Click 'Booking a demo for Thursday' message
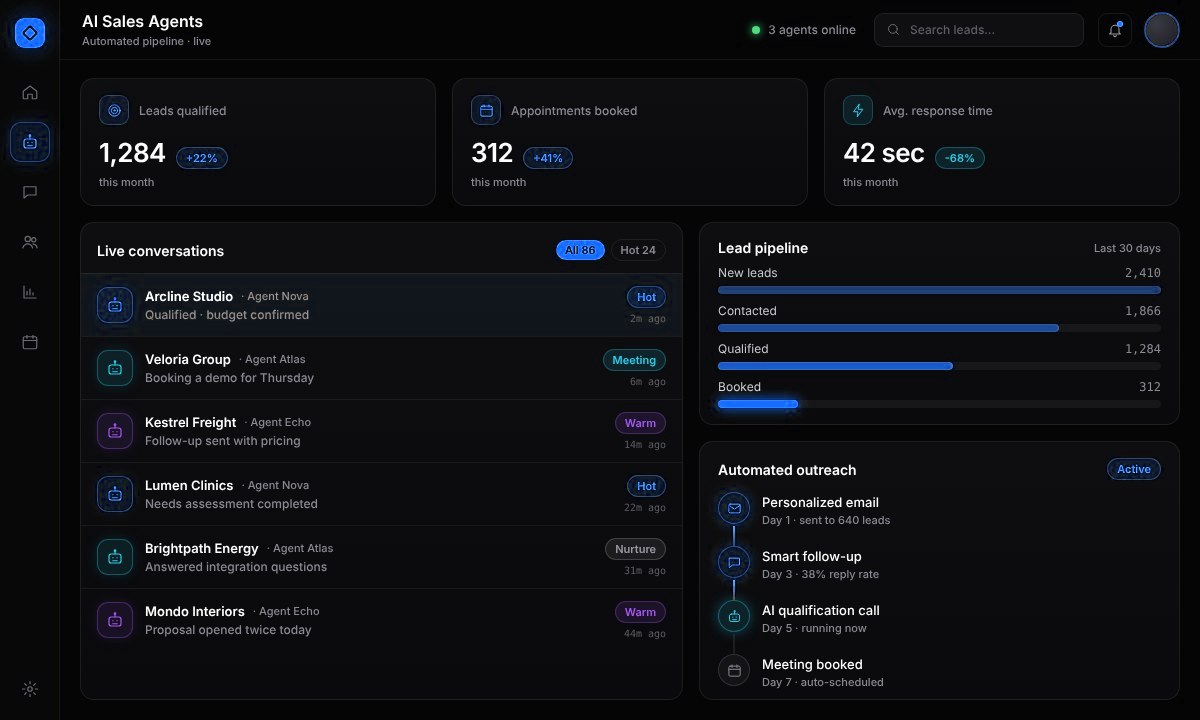 (229, 378)
